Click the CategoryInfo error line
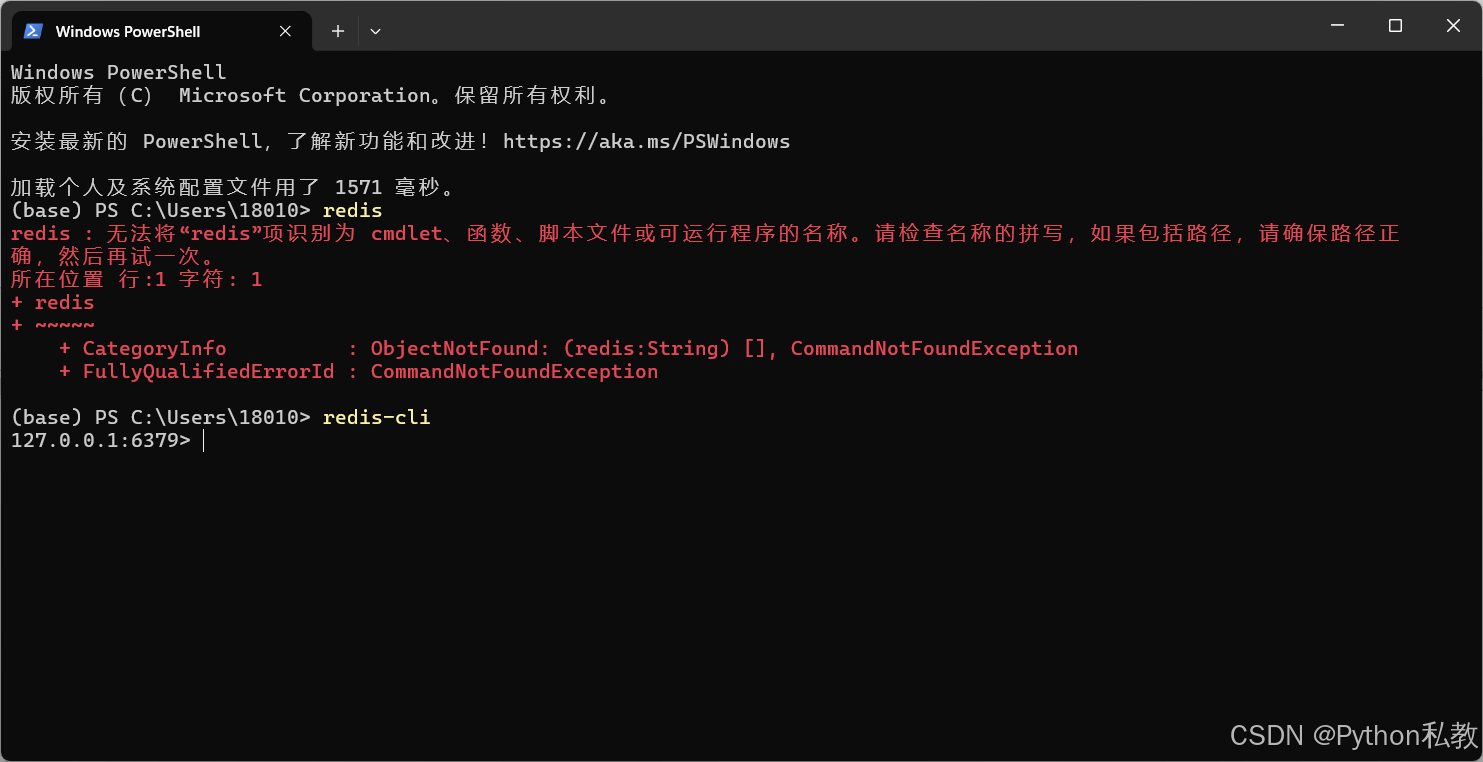Screen dimensions: 1483x762 [x=154, y=348]
